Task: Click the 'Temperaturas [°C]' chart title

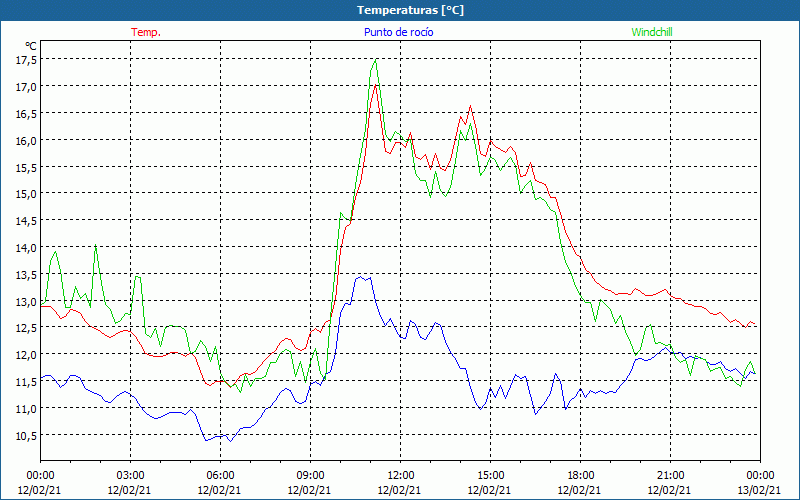Action: (x=410, y=10)
